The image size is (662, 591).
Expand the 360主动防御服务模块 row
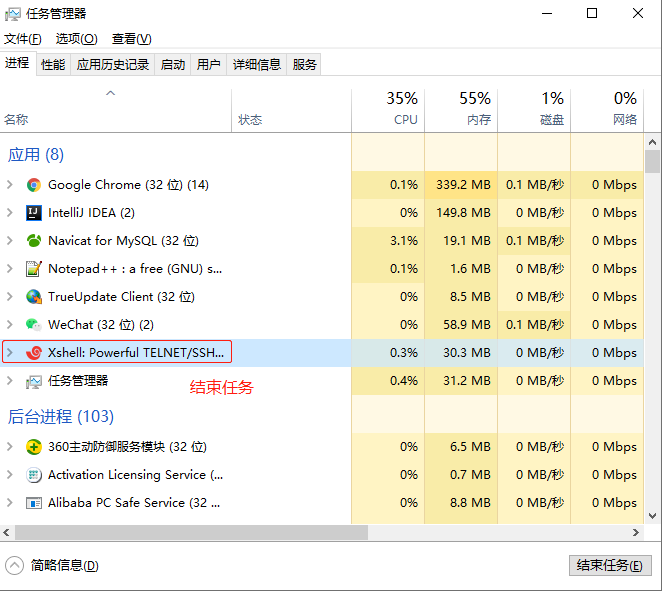(10, 447)
